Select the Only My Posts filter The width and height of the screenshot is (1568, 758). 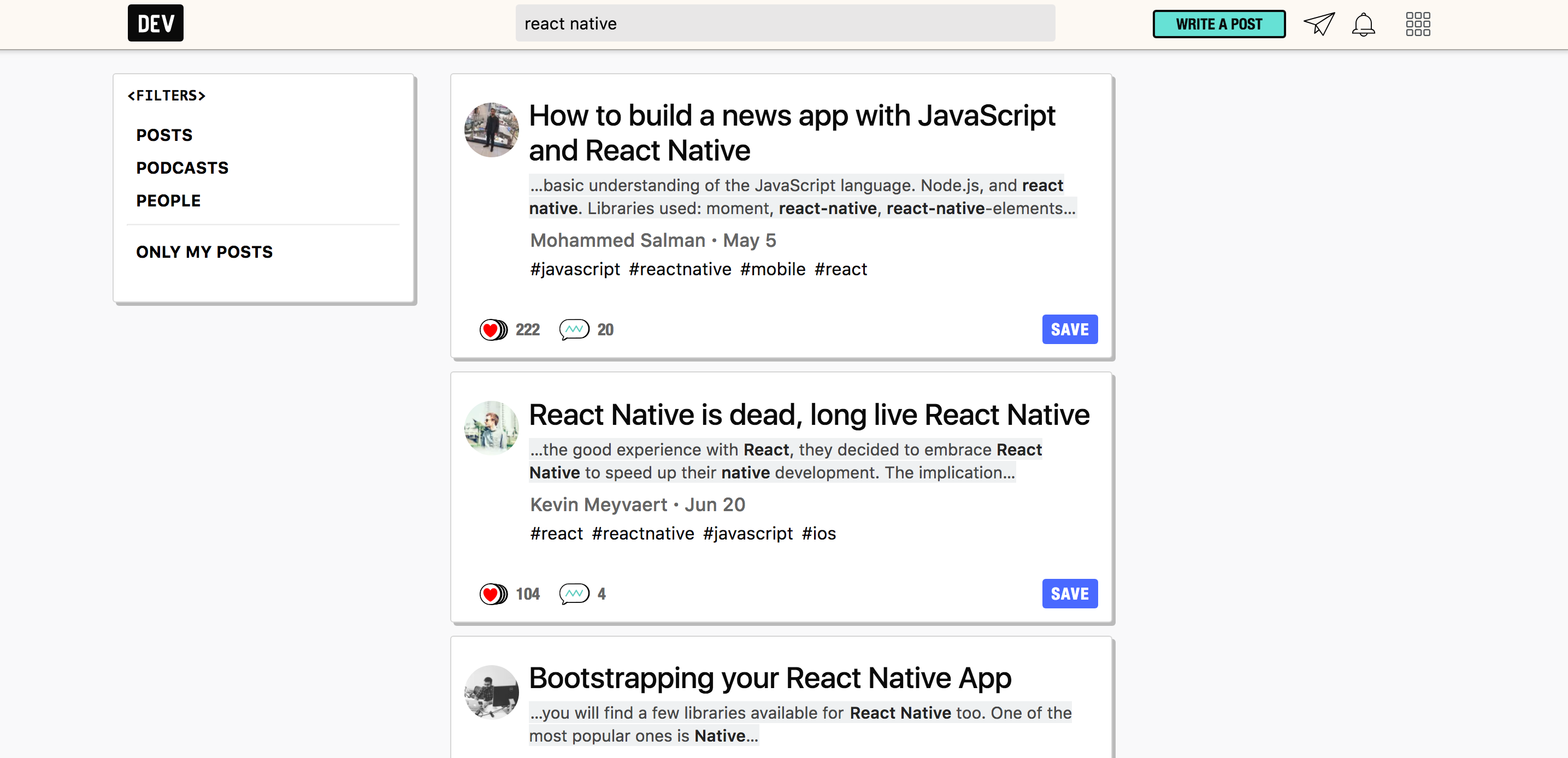(204, 252)
